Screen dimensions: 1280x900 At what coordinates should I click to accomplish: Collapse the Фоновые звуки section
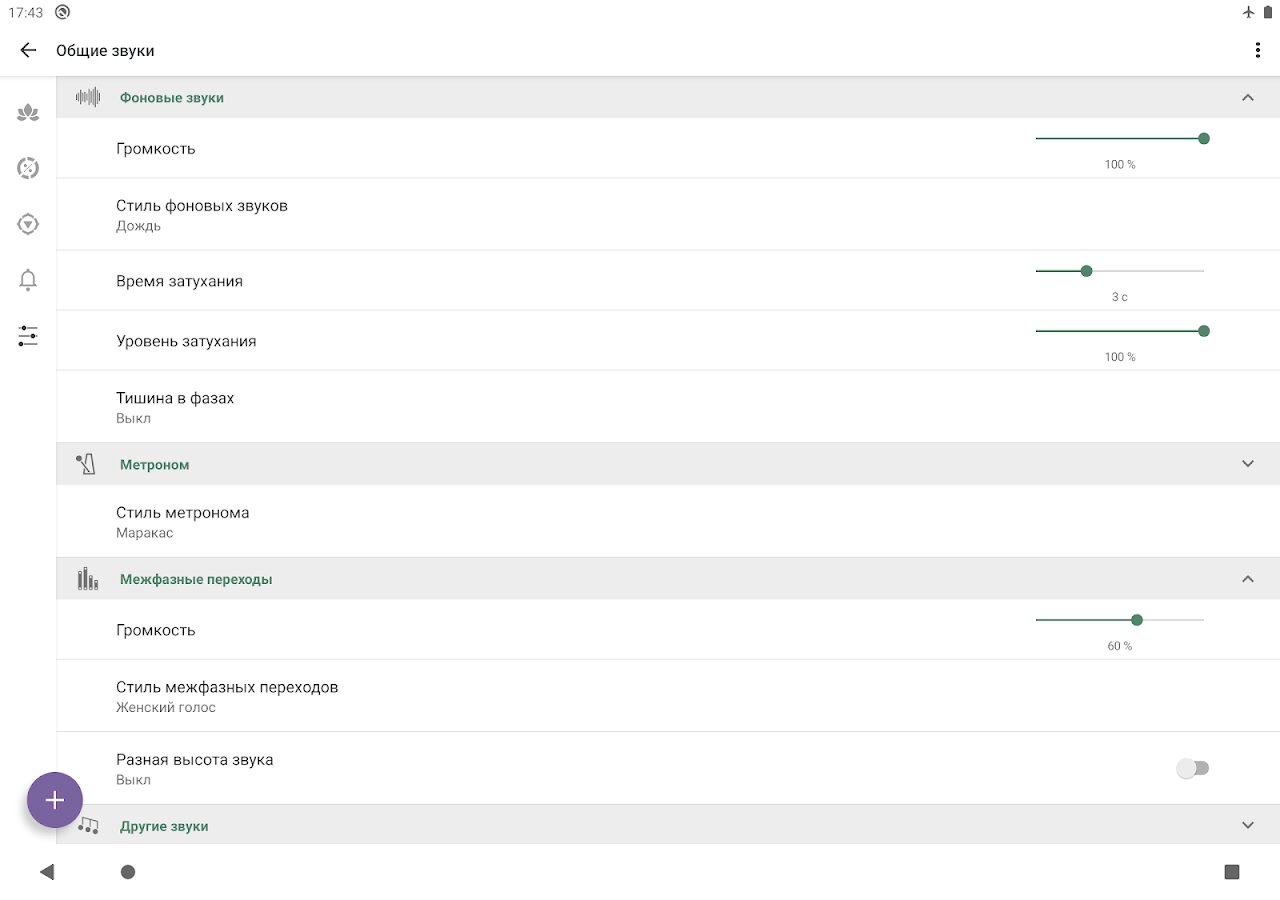click(x=1247, y=98)
